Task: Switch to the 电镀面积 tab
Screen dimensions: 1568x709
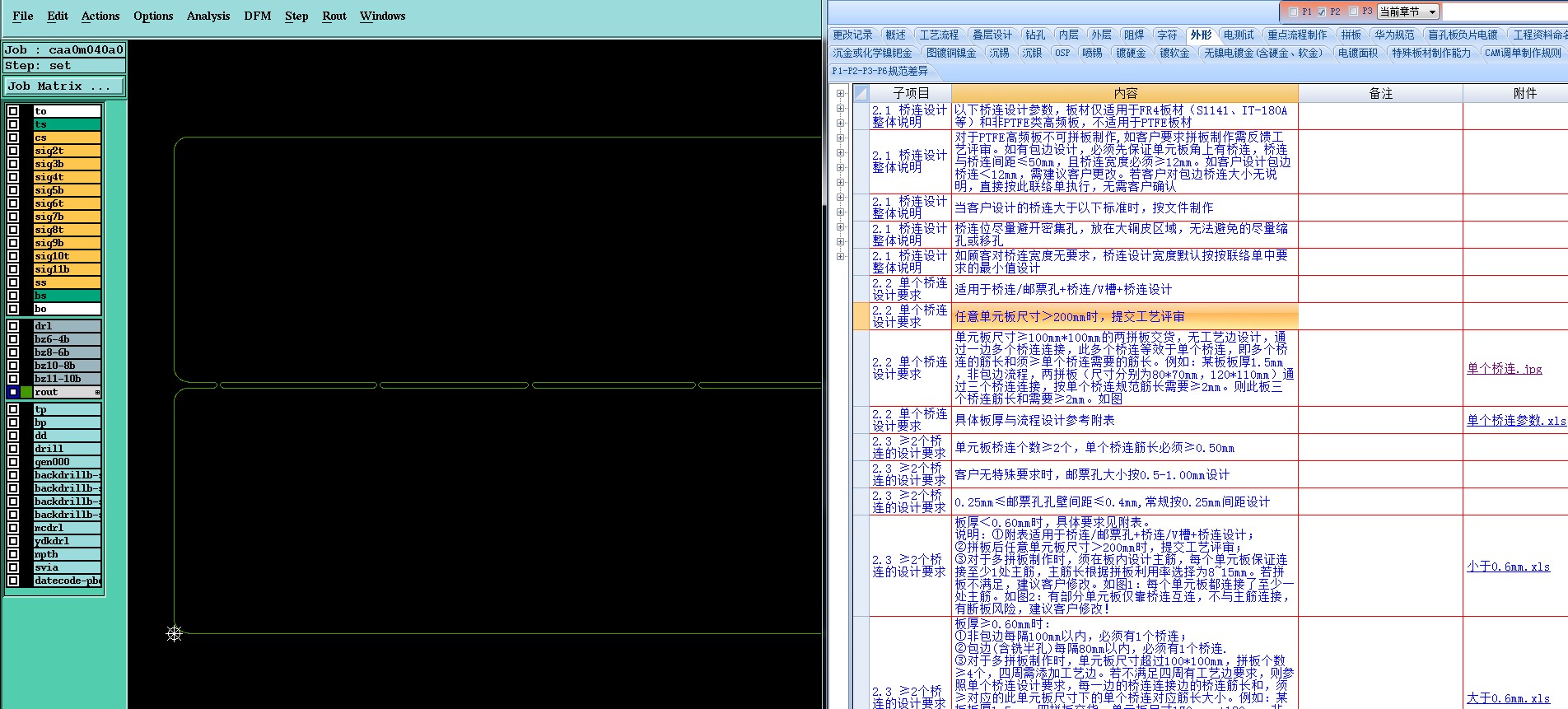Action: coord(1357,53)
